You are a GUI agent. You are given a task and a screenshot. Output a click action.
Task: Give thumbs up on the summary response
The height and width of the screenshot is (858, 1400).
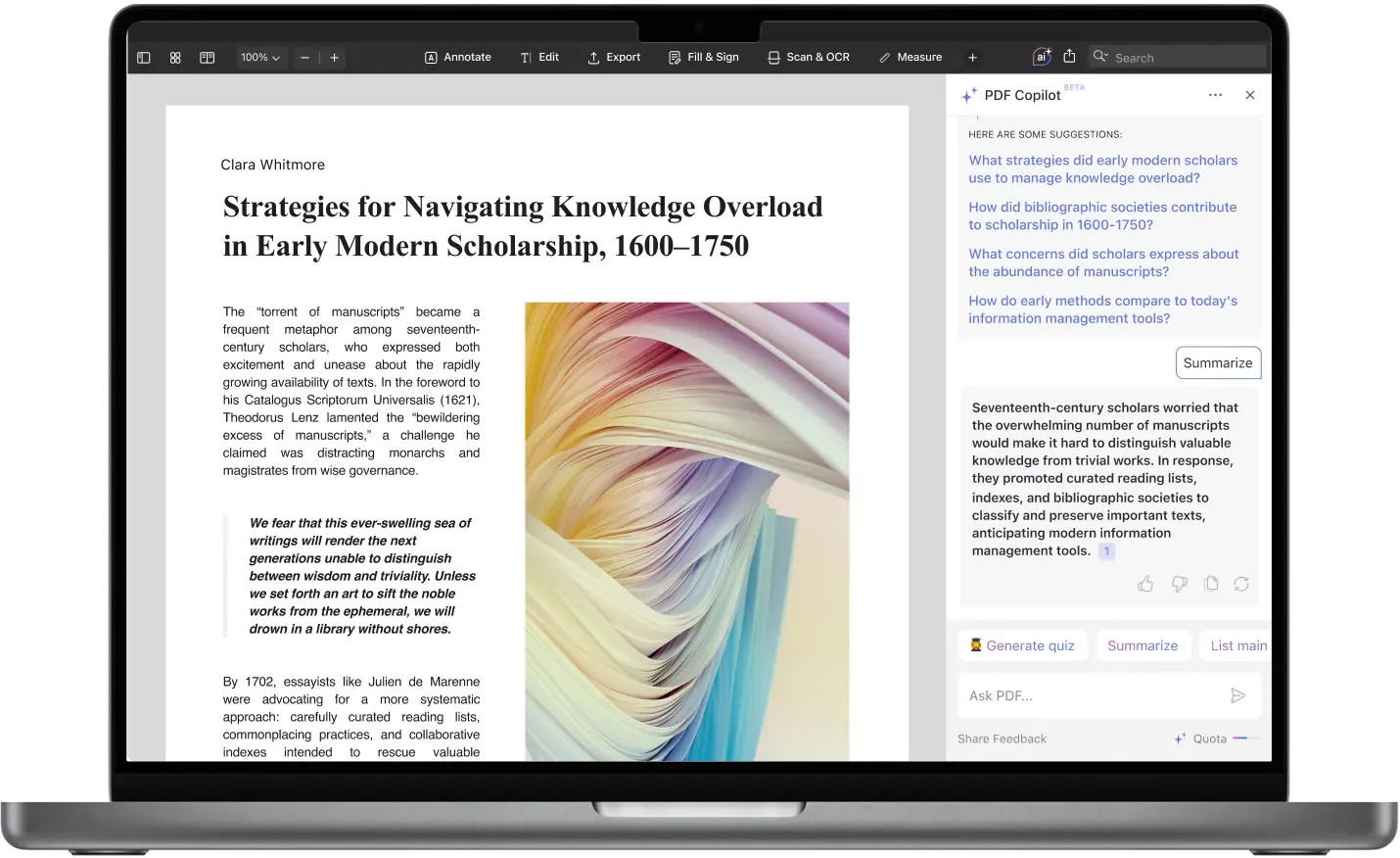pos(1145,584)
